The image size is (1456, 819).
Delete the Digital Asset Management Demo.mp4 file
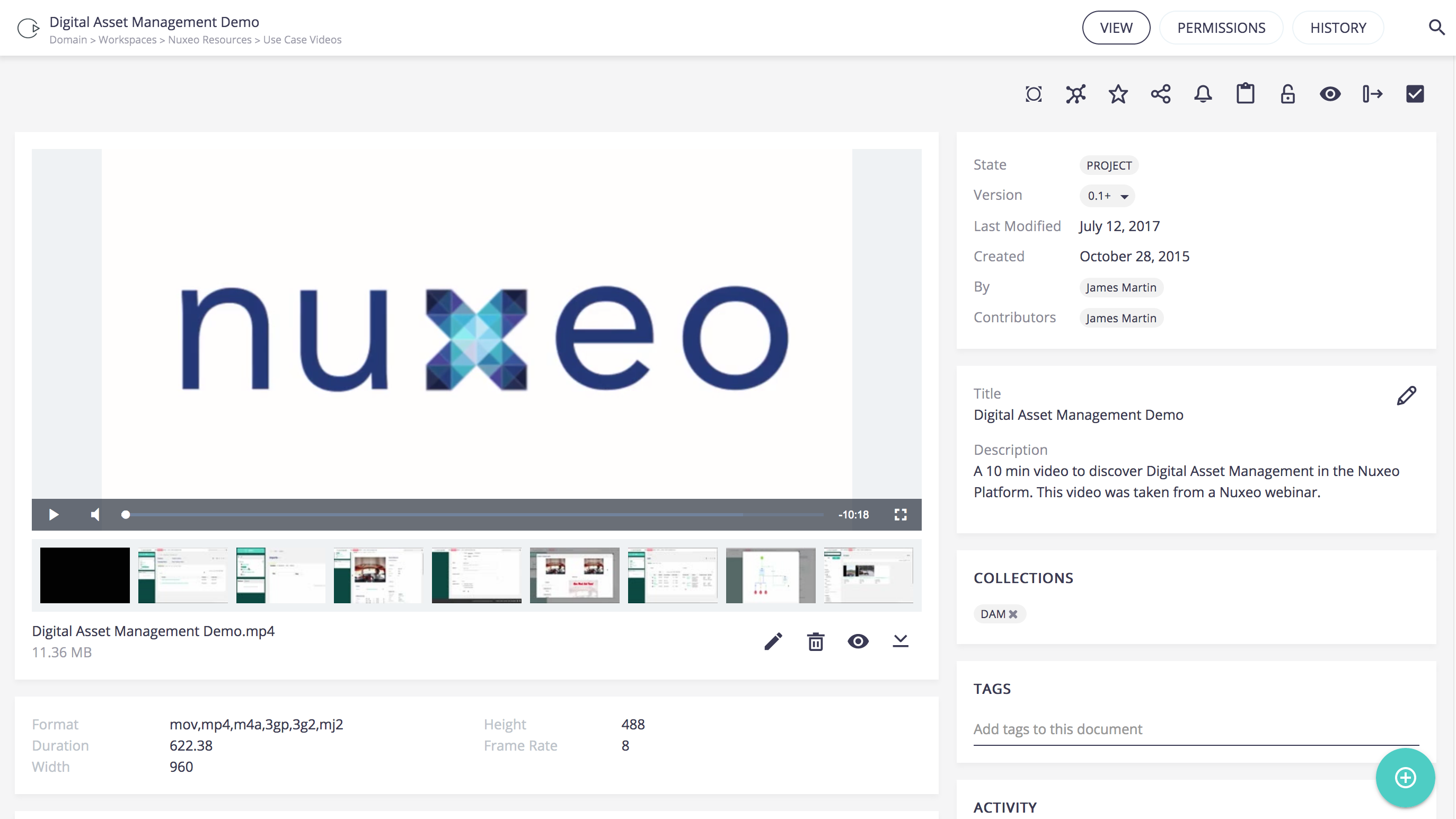click(816, 641)
